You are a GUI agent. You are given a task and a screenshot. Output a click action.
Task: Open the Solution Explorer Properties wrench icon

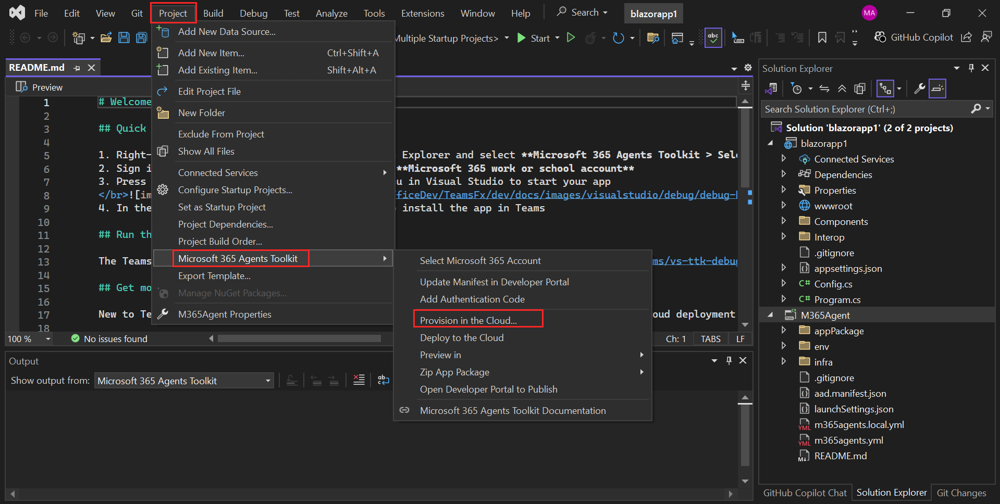(919, 89)
